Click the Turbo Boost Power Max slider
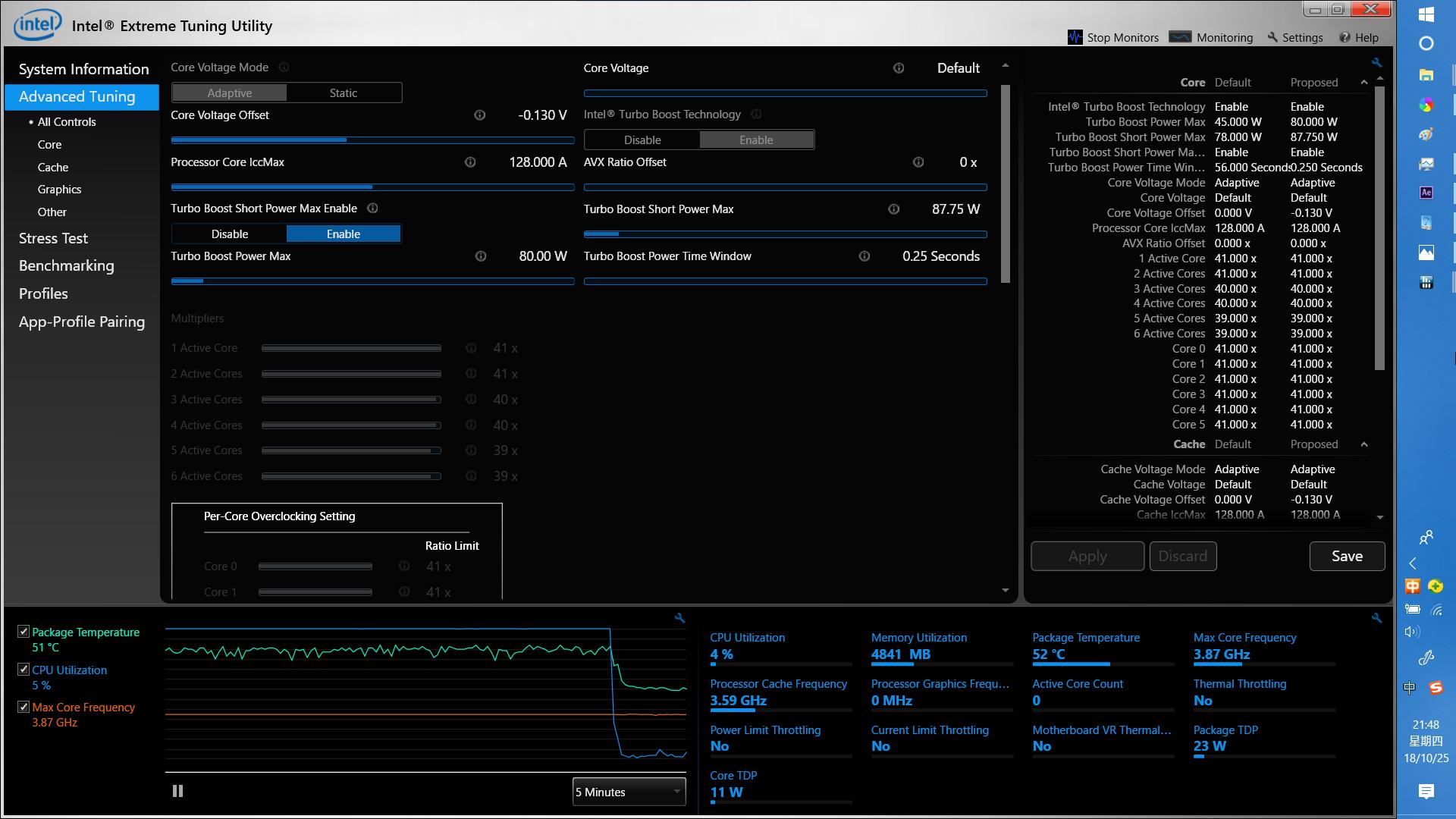 [x=372, y=281]
